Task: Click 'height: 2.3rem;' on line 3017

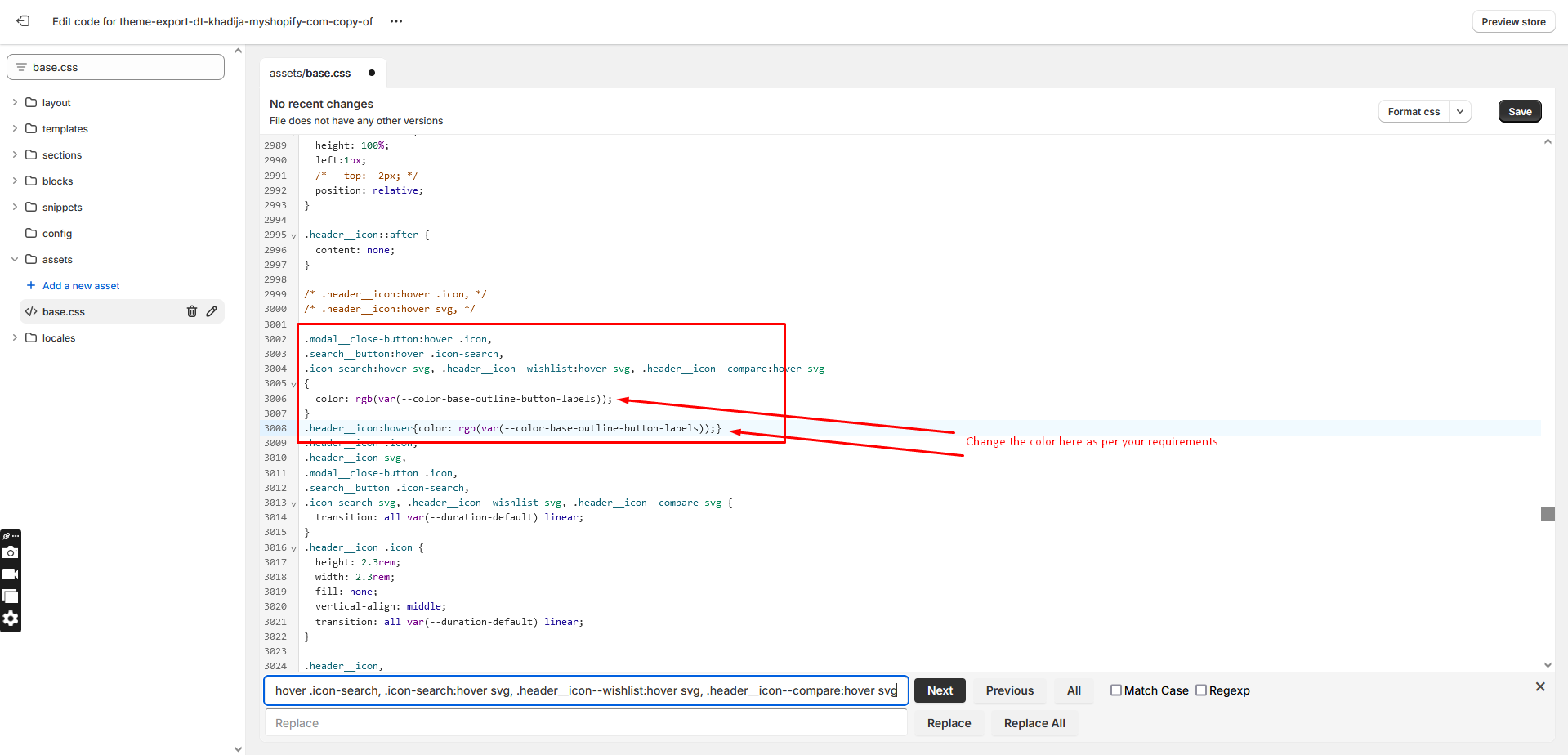Action: (x=358, y=562)
